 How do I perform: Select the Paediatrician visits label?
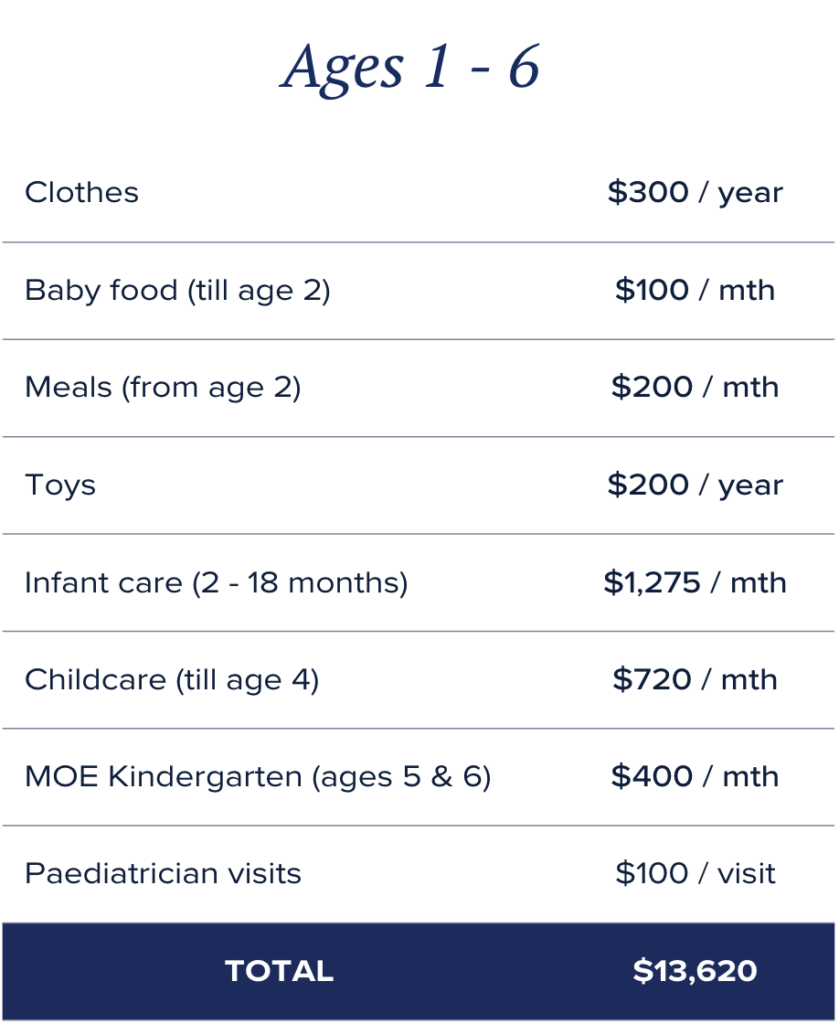click(x=163, y=874)
